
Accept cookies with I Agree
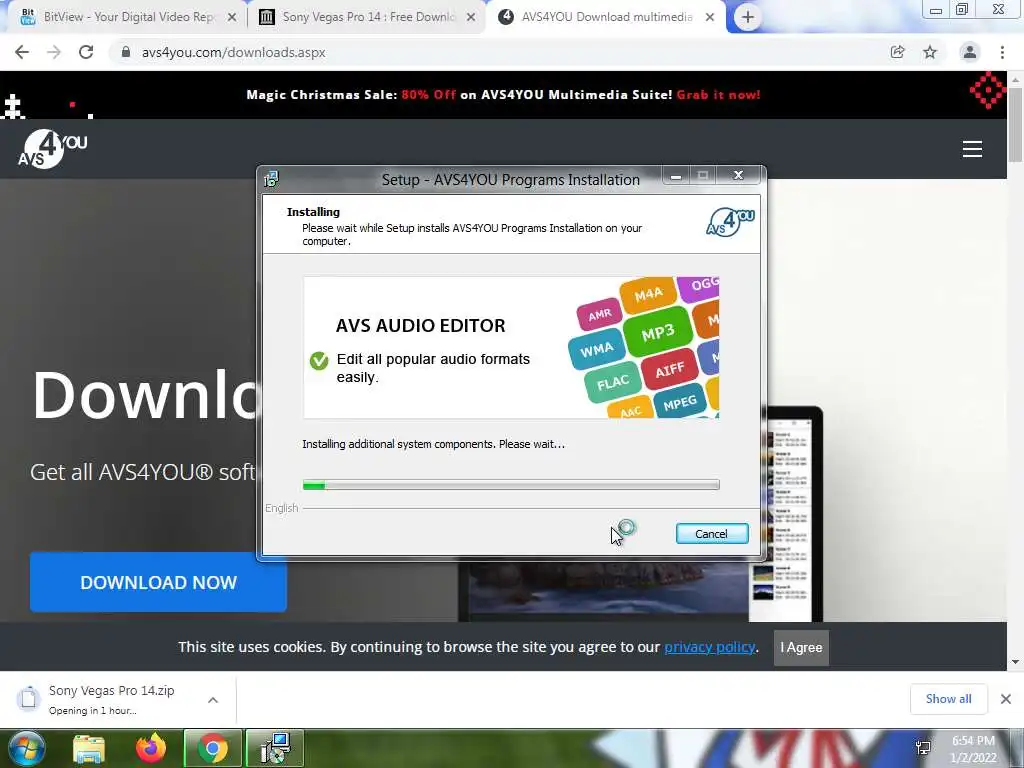click(801, 647)
